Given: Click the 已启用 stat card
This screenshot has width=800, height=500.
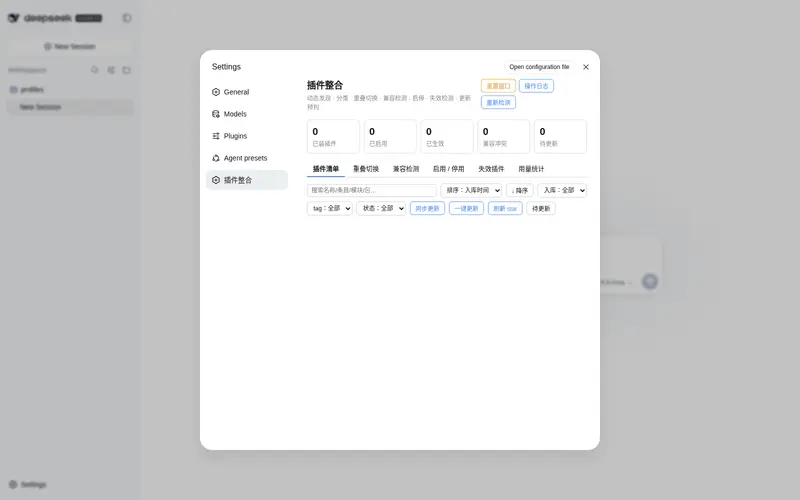Looking at the screenshot, I should 390,136.
